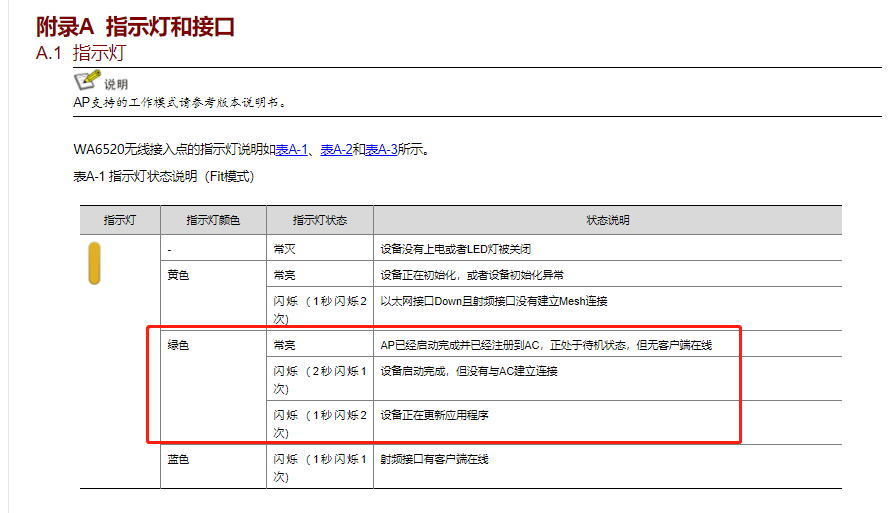Screen dimensions: 892x513
Task: Click the yellow indicator light image
Action: coord(94,263)
